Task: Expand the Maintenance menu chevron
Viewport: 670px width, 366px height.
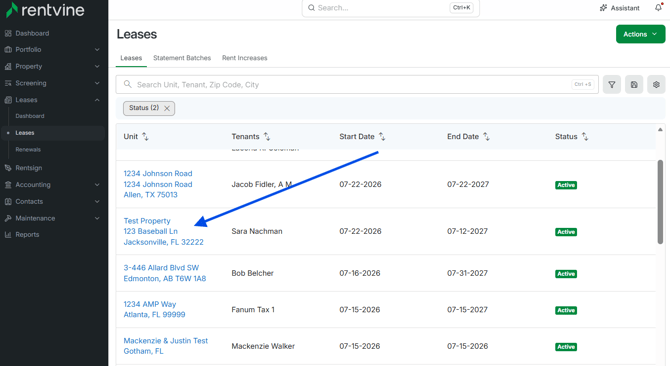Action: point(97,218)
